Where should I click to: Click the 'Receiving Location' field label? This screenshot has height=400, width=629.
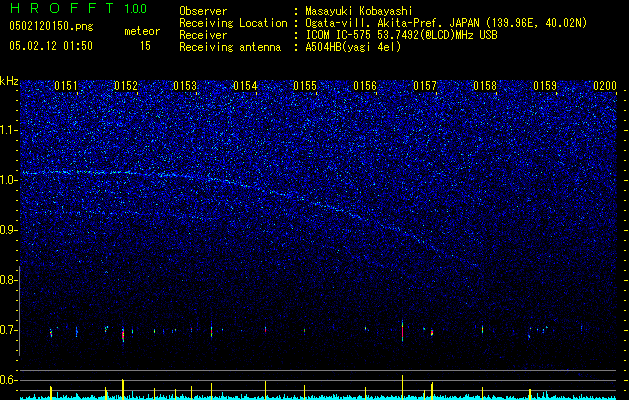coord(233,23)
